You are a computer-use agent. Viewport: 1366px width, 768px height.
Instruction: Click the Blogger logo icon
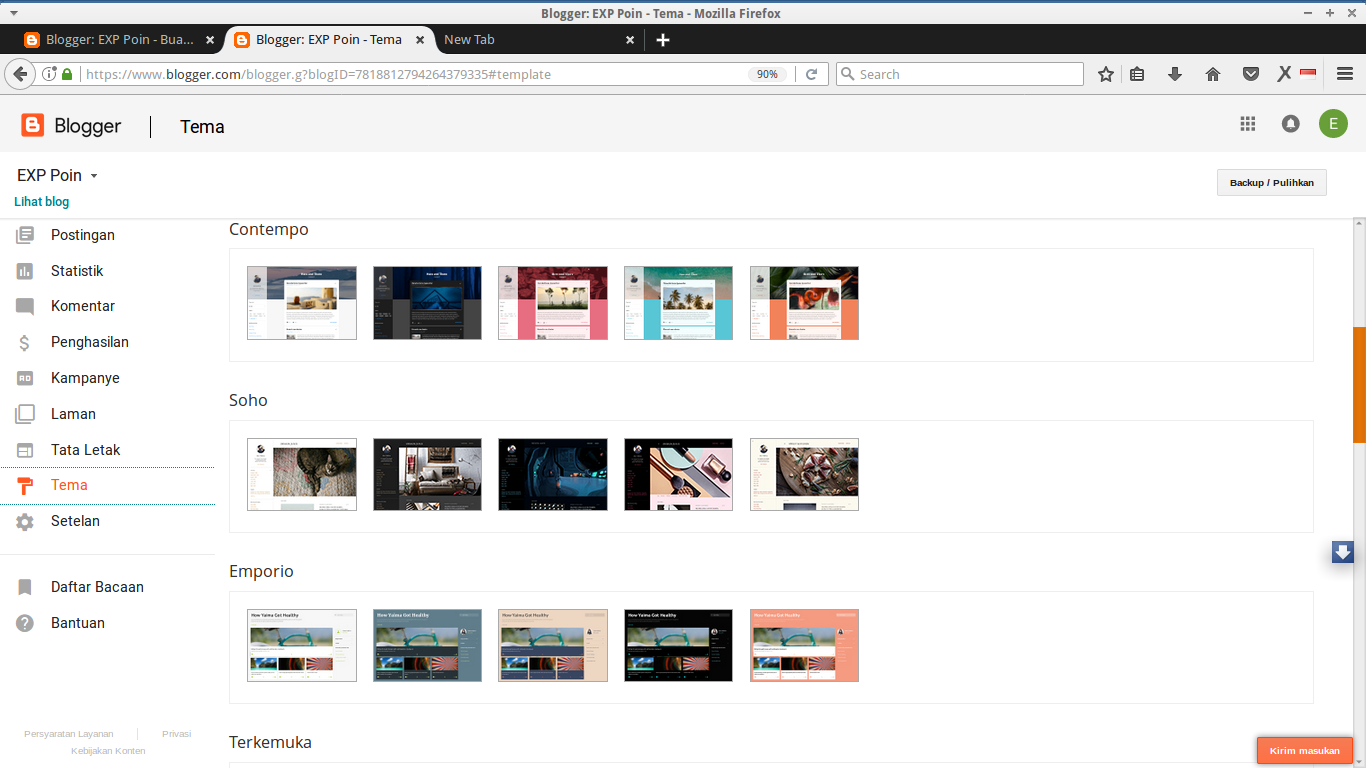[33, 125]
